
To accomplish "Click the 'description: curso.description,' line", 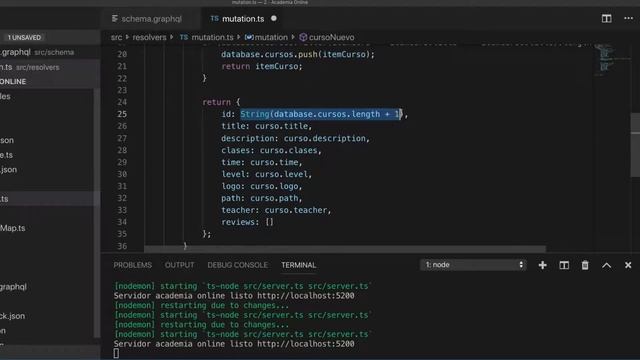I will coord(295,138).
